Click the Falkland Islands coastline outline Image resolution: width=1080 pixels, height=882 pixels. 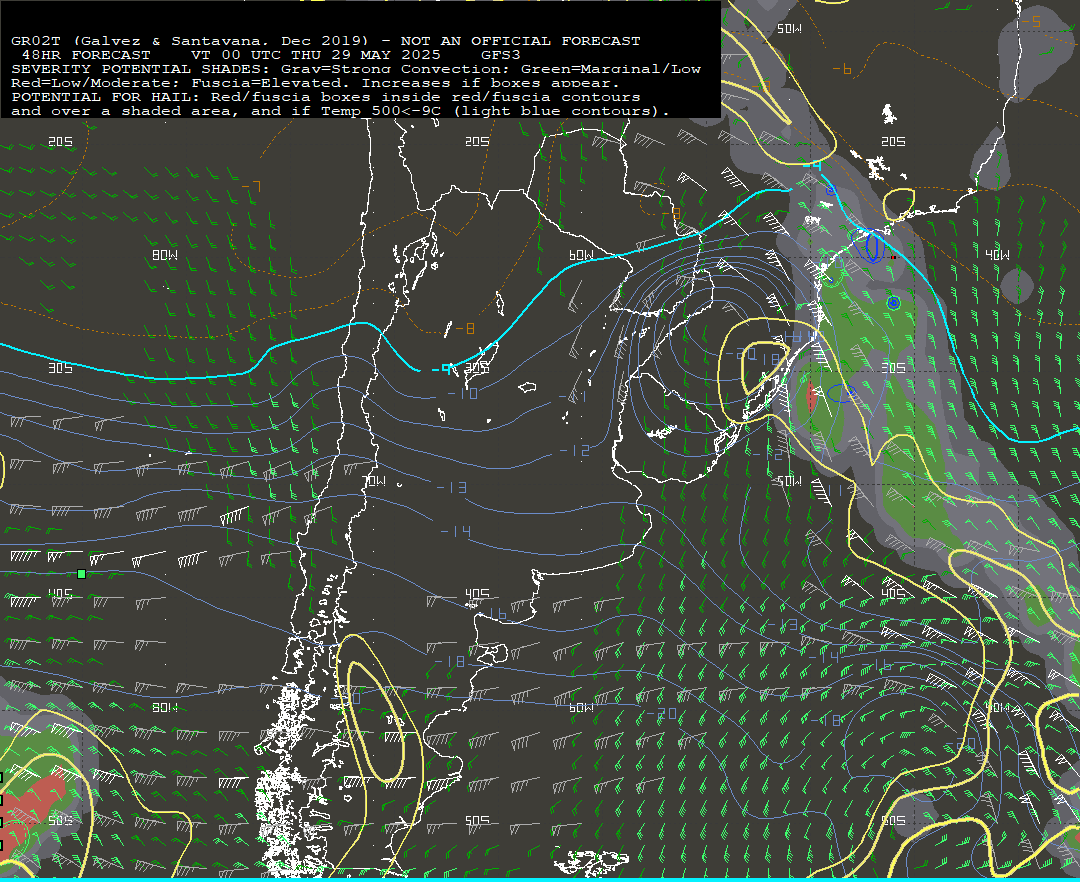591,861
